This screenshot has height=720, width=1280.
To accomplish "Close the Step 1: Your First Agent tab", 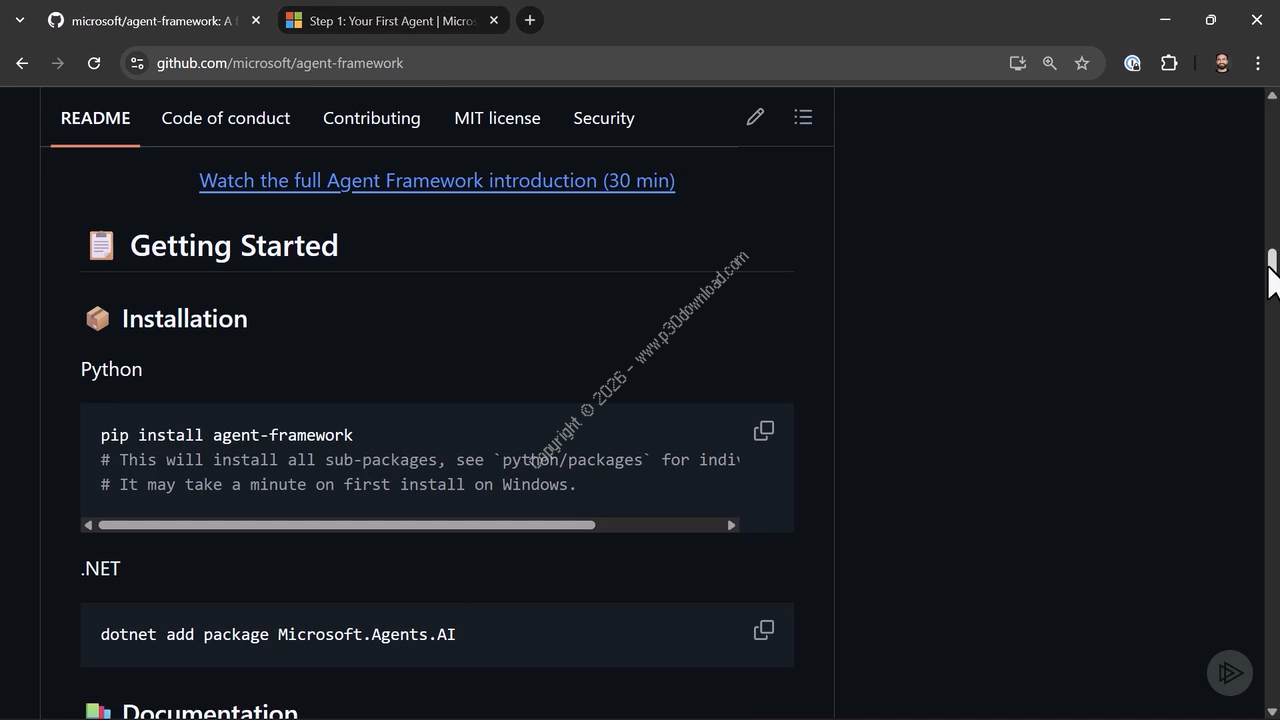I will (494, 20).
